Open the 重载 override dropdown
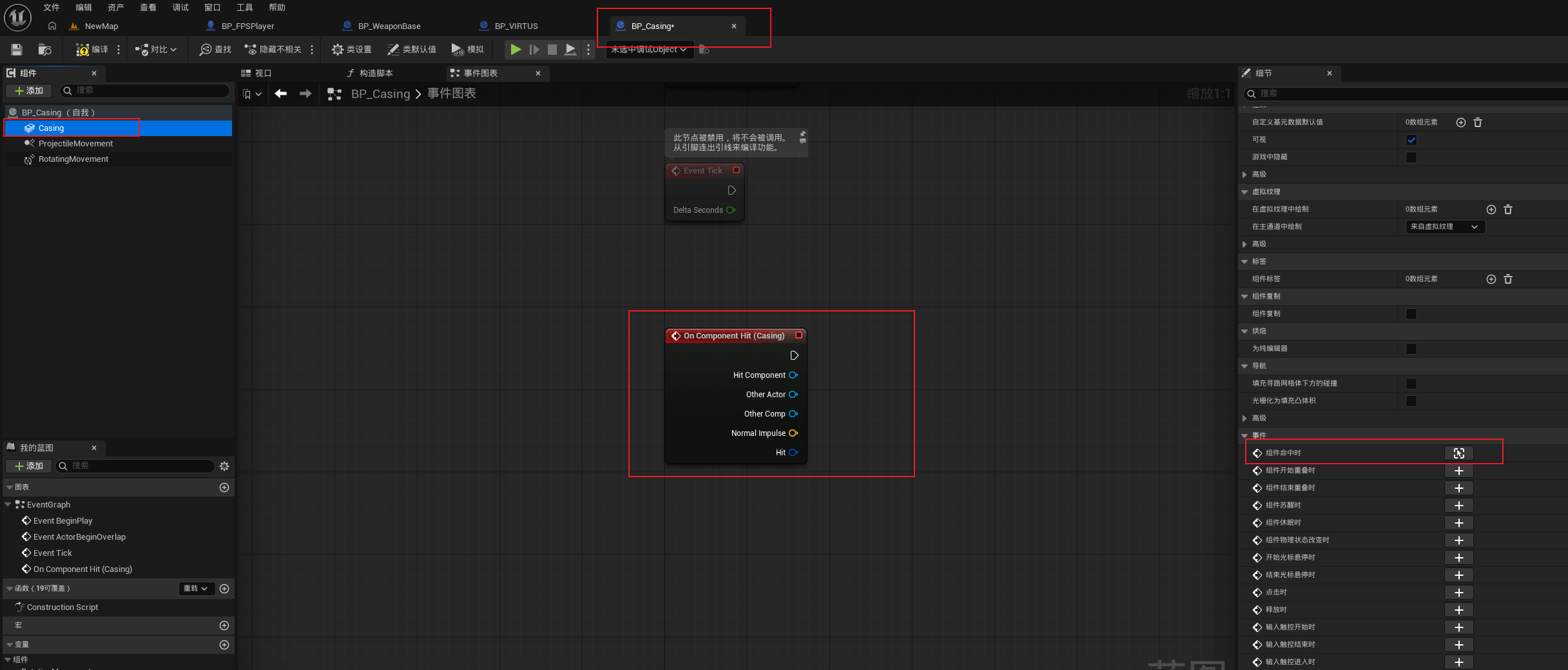Viewport: 1568px width, 670px height. tap(196, 589)
